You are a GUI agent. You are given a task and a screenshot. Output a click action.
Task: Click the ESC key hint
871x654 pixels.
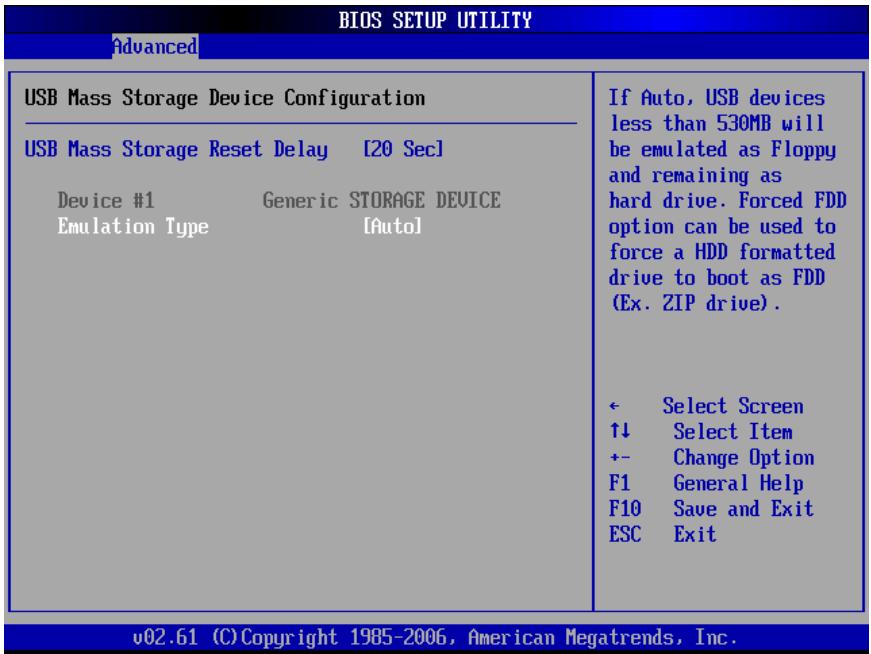point(625,534)
